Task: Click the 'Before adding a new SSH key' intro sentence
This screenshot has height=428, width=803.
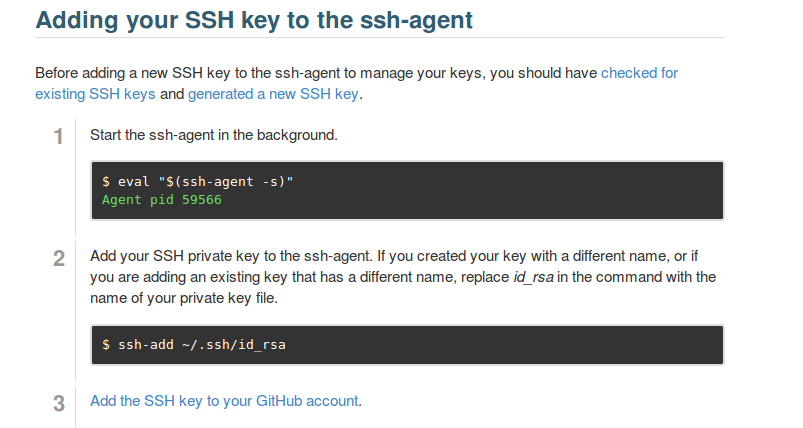Action: coord(200,73)
